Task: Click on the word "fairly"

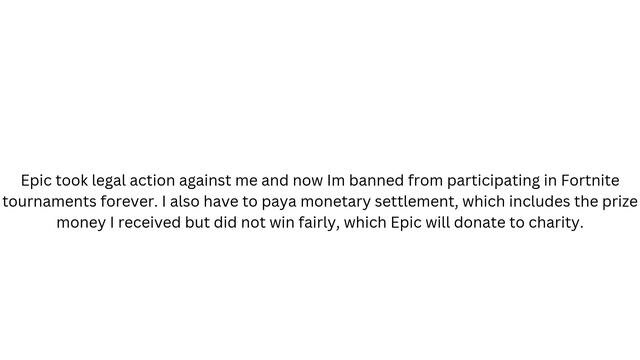Action: click(x=318, y=223)
